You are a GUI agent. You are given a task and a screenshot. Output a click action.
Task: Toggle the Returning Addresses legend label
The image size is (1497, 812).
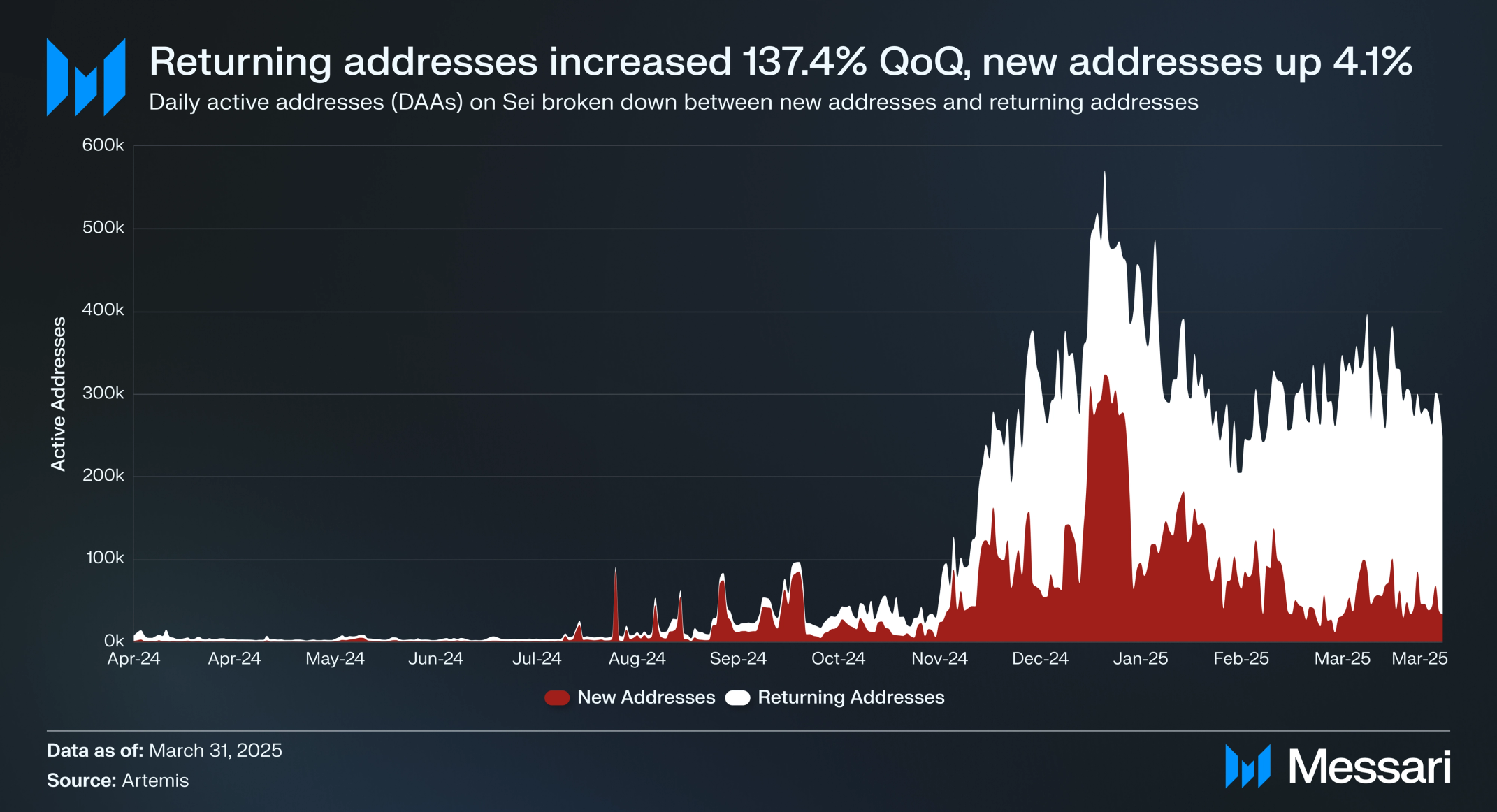pyautogui.click(x=851, y=697)
